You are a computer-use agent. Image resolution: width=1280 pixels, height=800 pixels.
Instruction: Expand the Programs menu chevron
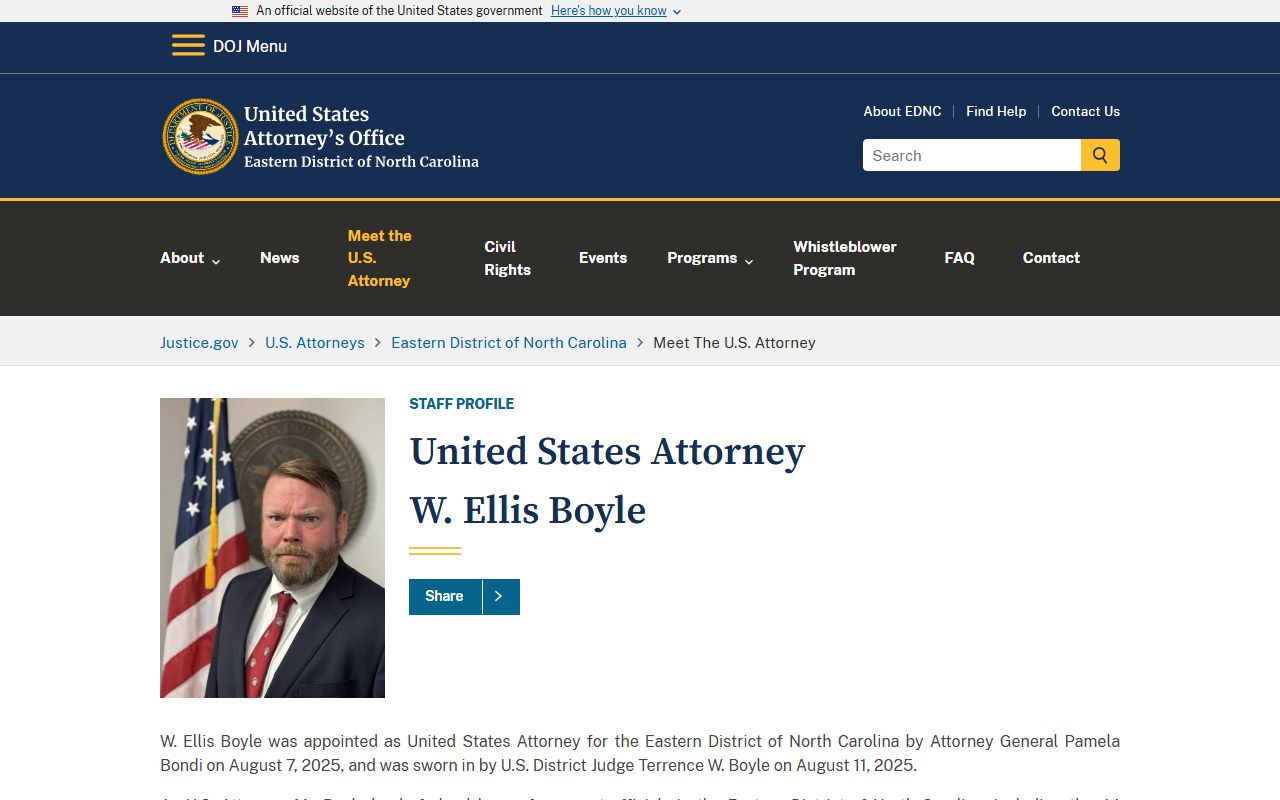749,260
